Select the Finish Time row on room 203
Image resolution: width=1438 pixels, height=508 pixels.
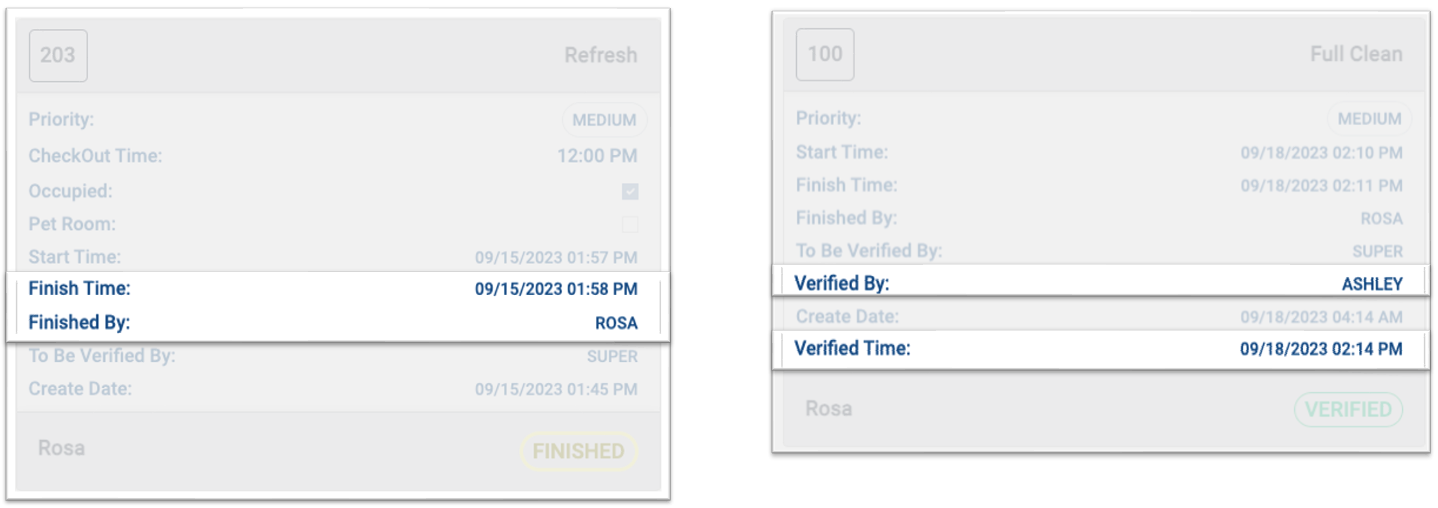pyautogui.click(x=333, y=289)
